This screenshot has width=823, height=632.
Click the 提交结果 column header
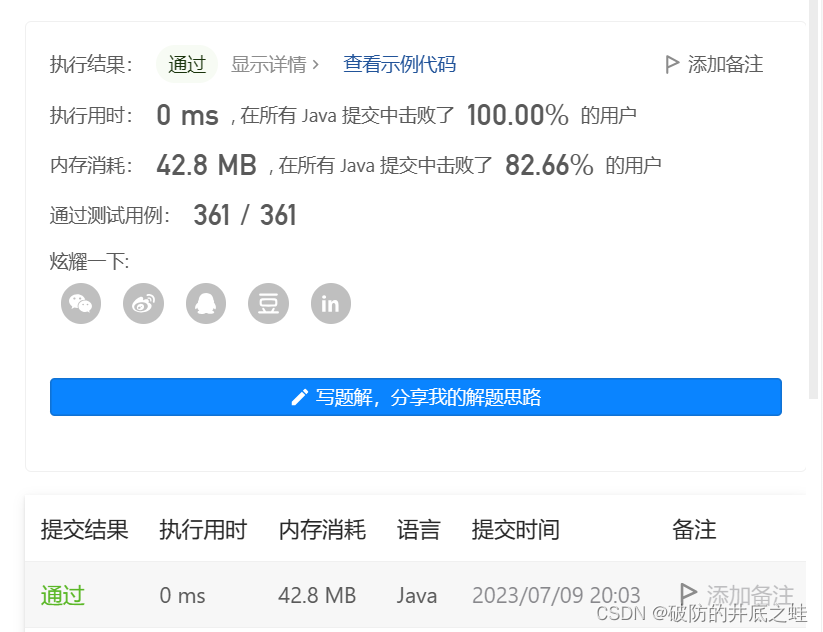click(83, 530)
